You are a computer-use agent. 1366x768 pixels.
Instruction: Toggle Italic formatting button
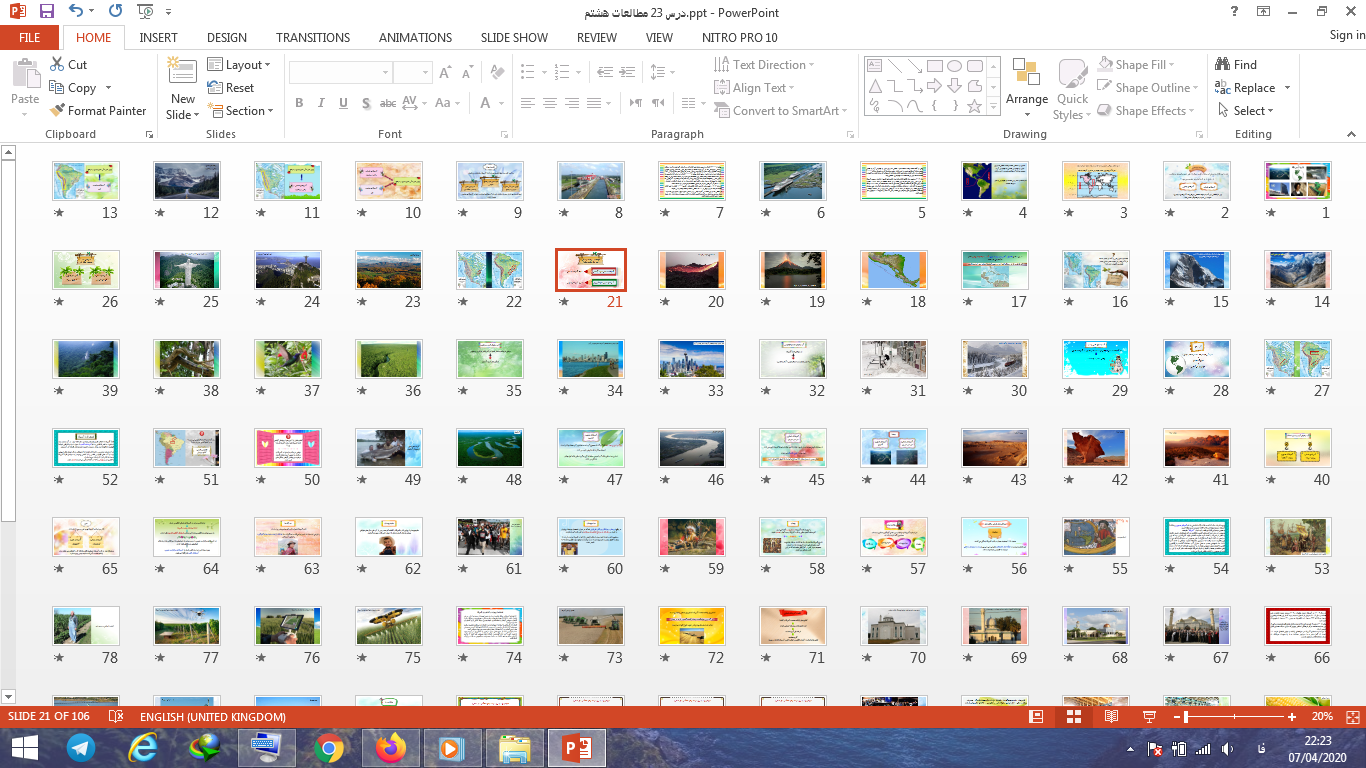pos(321,103)
